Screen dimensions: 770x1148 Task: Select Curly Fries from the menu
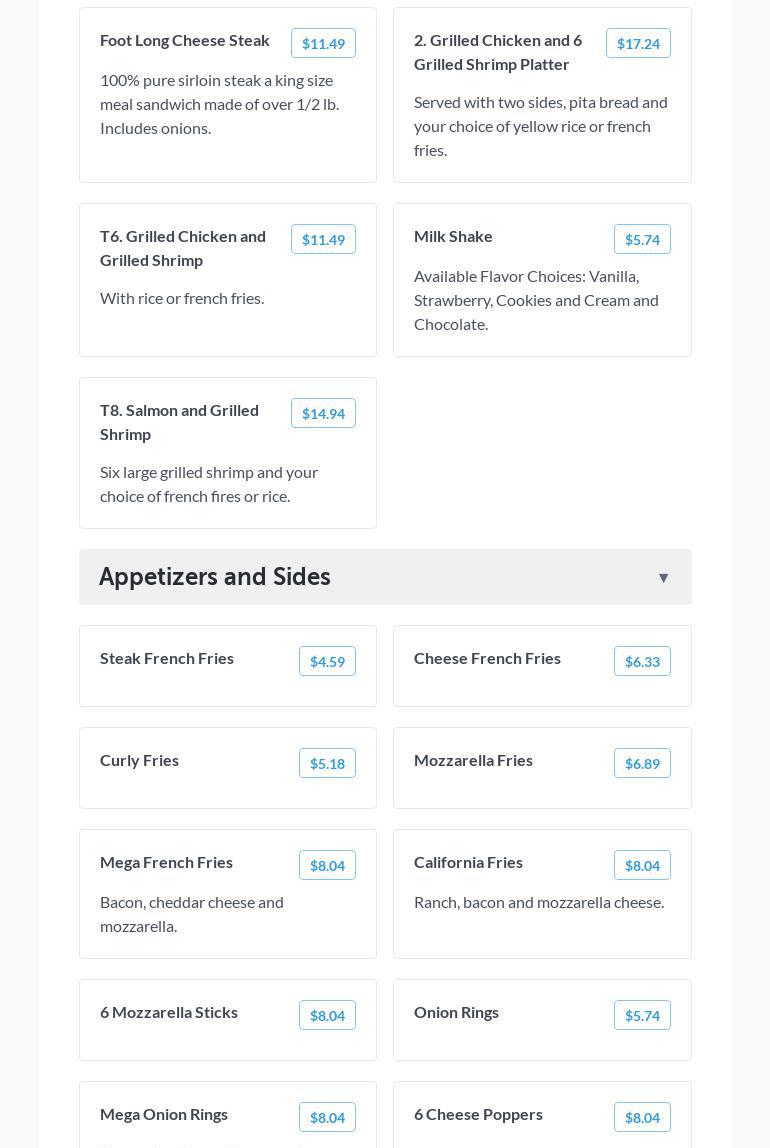pyautogui.click(x=140, y=760)
